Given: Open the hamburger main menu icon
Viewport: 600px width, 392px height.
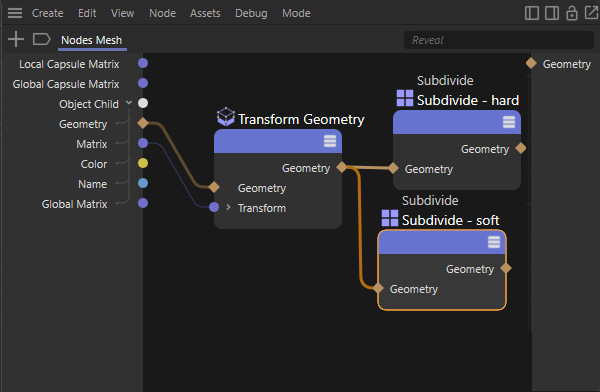Looking at the screenshot, I should [15, 13].
